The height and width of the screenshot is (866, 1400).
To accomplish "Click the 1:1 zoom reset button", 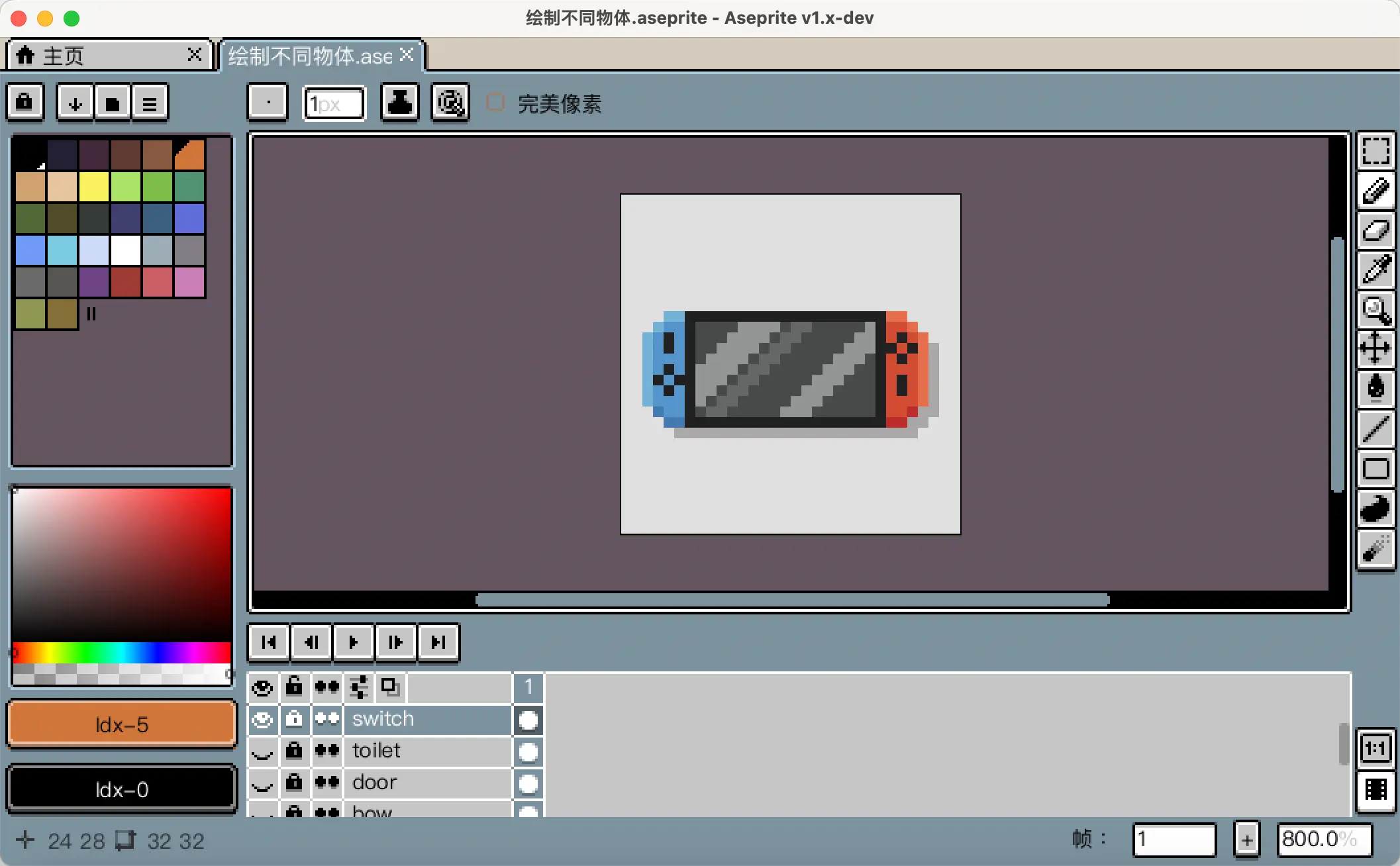I will tap(1375, 749).
